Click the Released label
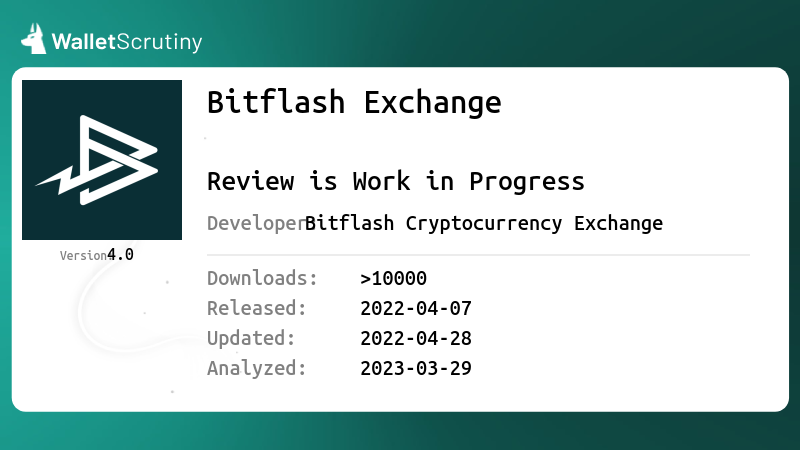Viewport: 800px width, 450px height. click(257, 308)
